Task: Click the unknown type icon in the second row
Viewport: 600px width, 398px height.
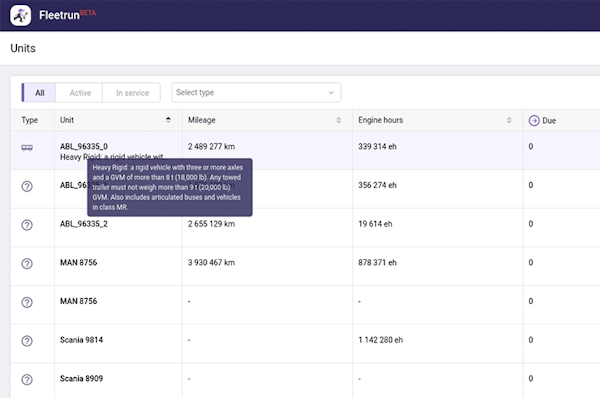Action: pyautogui.click(x=27, y=186)
